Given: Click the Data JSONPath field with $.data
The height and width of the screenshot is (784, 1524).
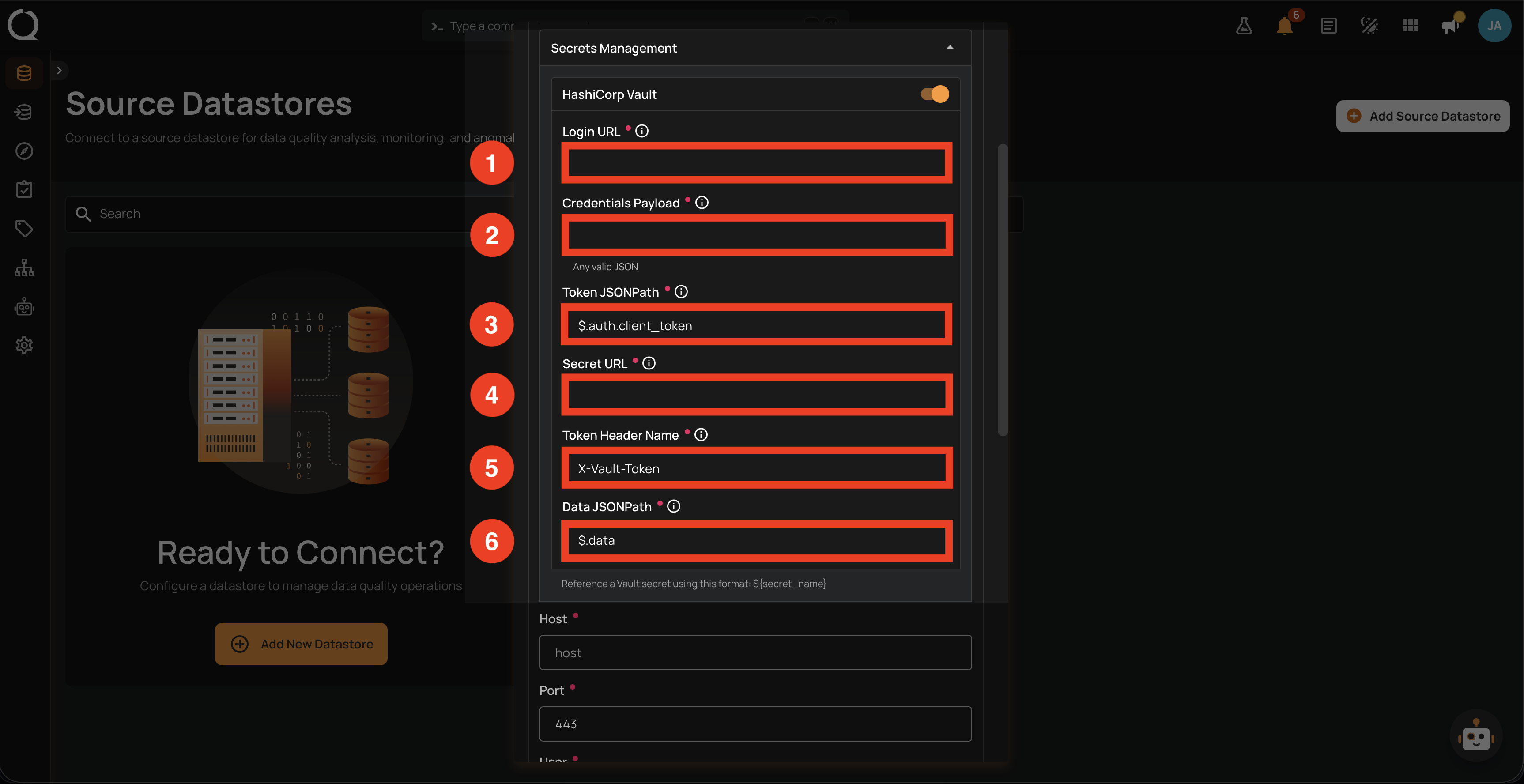Looking at the screenshot, I should click(x=757, y=540).
